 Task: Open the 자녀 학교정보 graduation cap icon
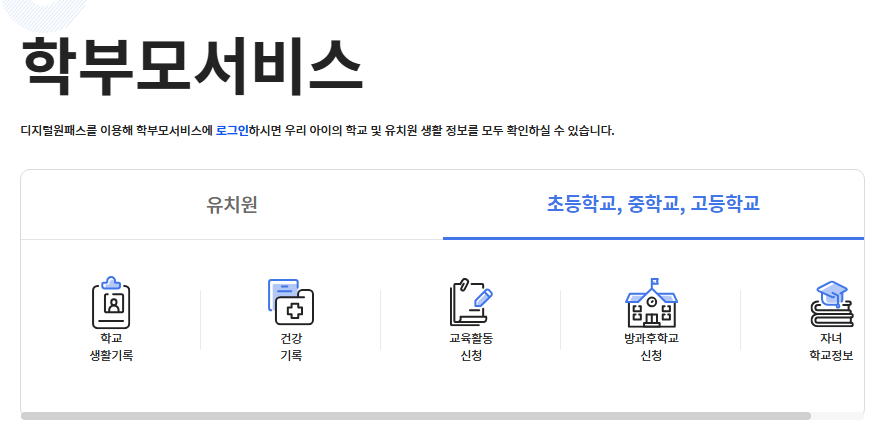(x=831, y=304)
